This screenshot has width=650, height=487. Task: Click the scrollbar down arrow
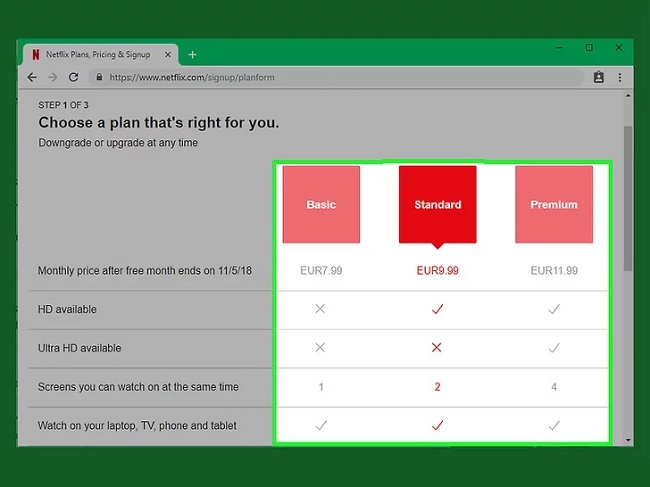[628, 439]
